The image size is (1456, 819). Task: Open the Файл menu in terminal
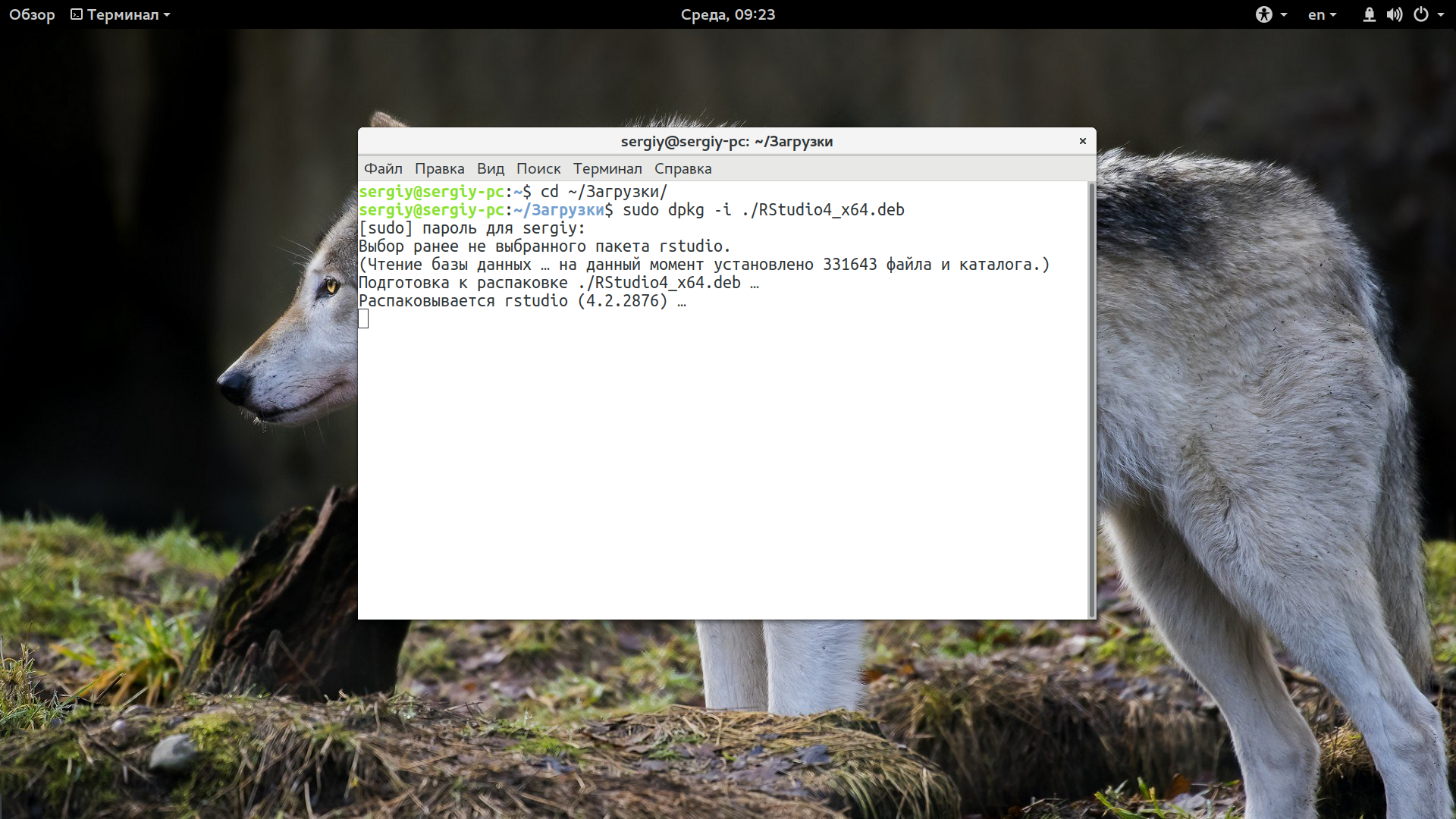click(383, 168)
